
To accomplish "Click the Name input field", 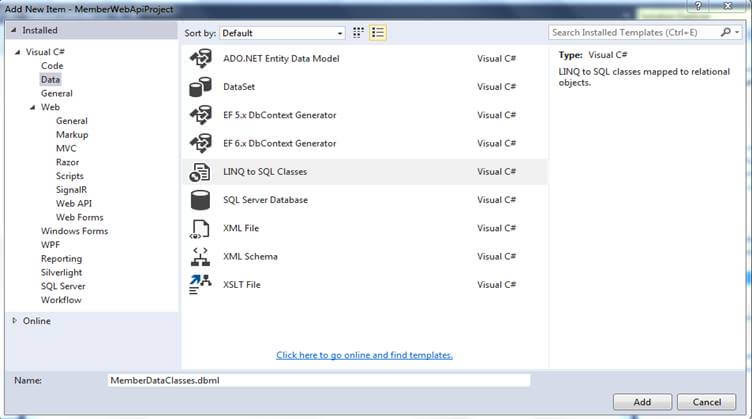I will [x=319, y=381].
